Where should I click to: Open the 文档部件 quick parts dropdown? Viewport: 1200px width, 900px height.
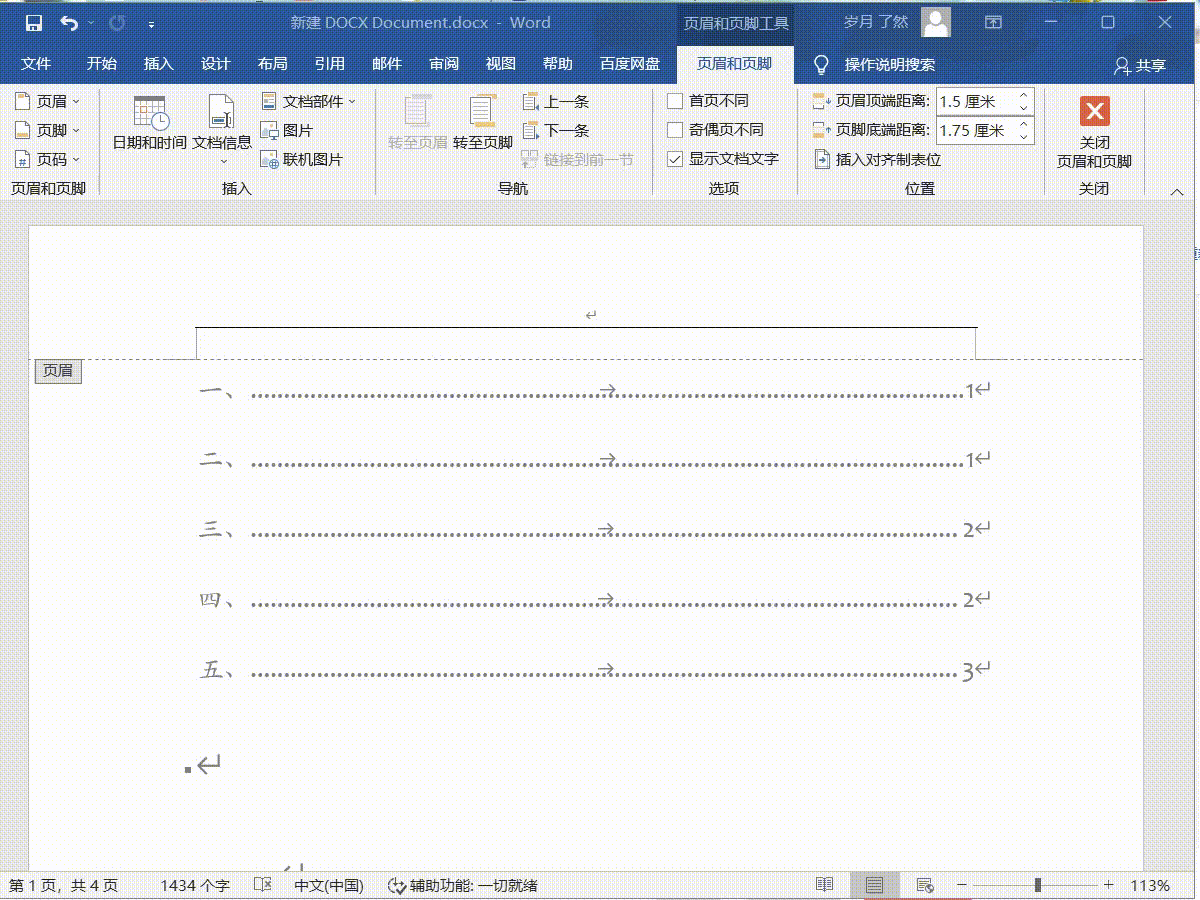click(308, 101)
